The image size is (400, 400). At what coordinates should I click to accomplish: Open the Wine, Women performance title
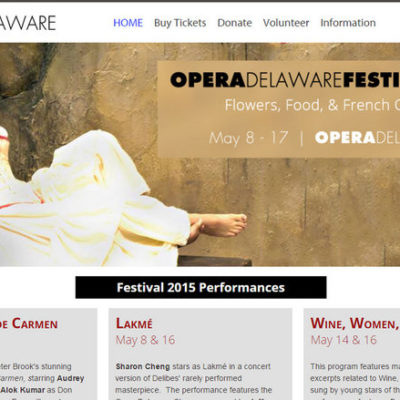pos(355,323)
